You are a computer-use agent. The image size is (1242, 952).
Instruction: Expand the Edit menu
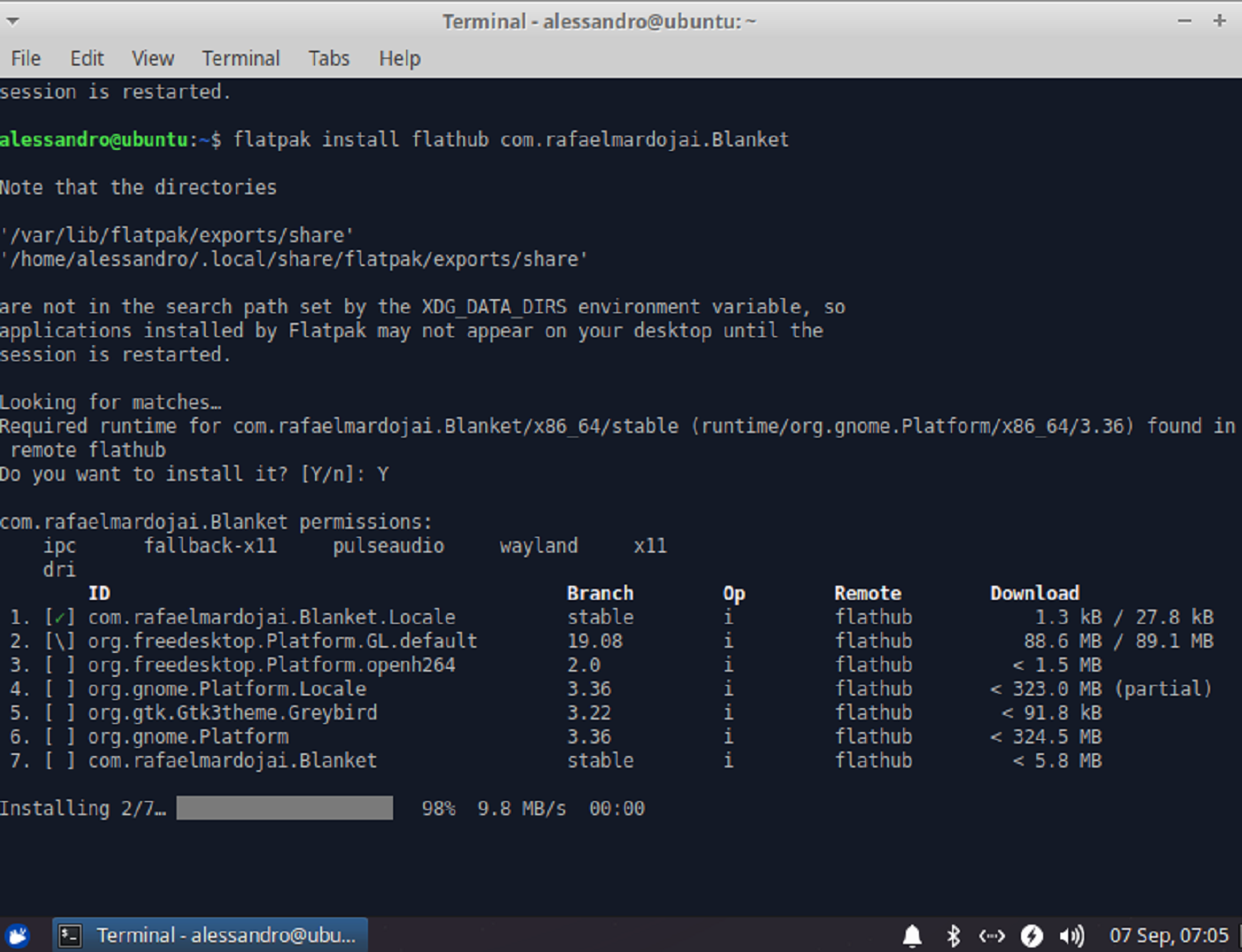tap(87, 59)
